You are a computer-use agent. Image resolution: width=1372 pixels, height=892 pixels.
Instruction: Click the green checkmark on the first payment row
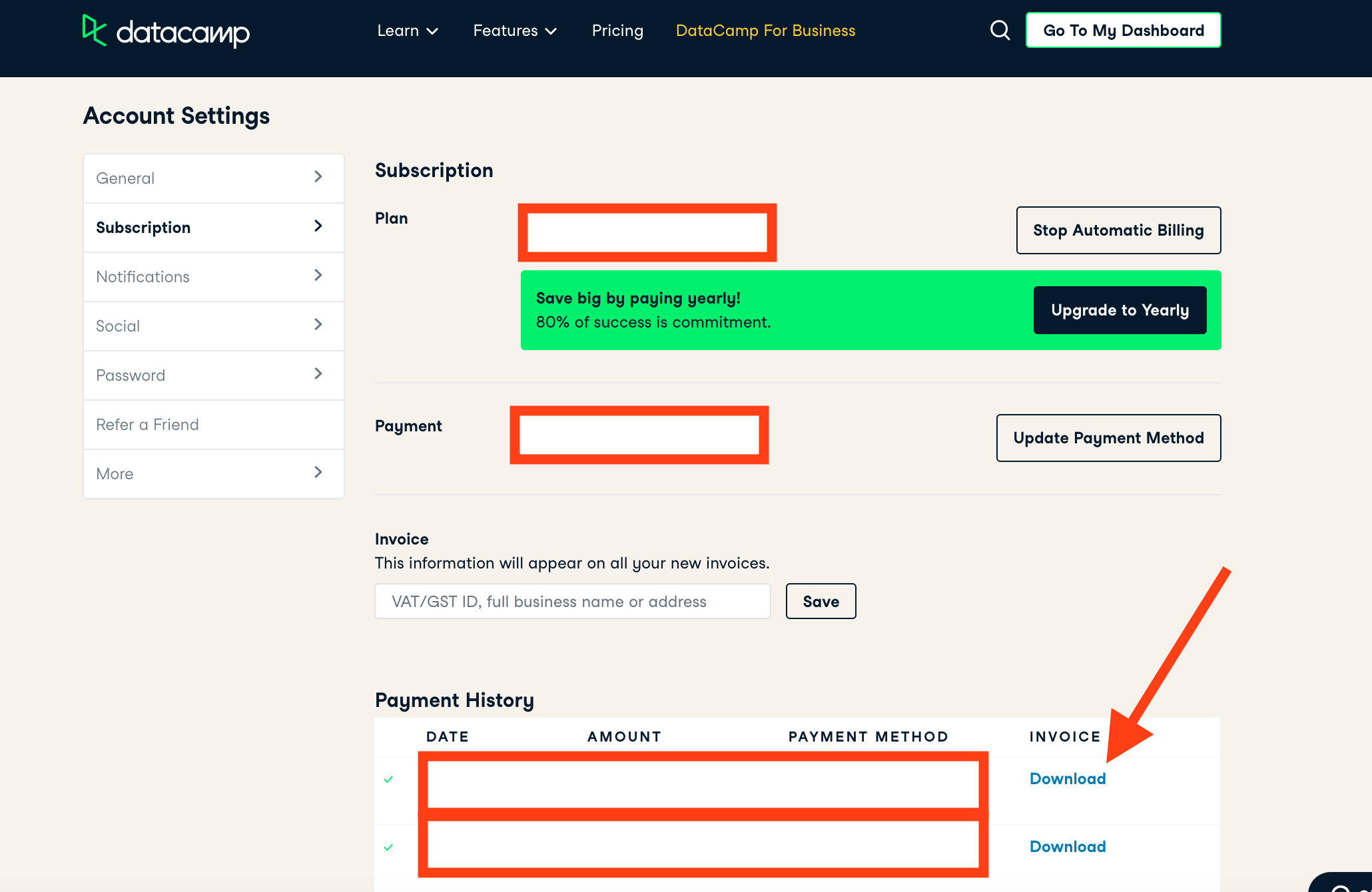coord(388,779)
